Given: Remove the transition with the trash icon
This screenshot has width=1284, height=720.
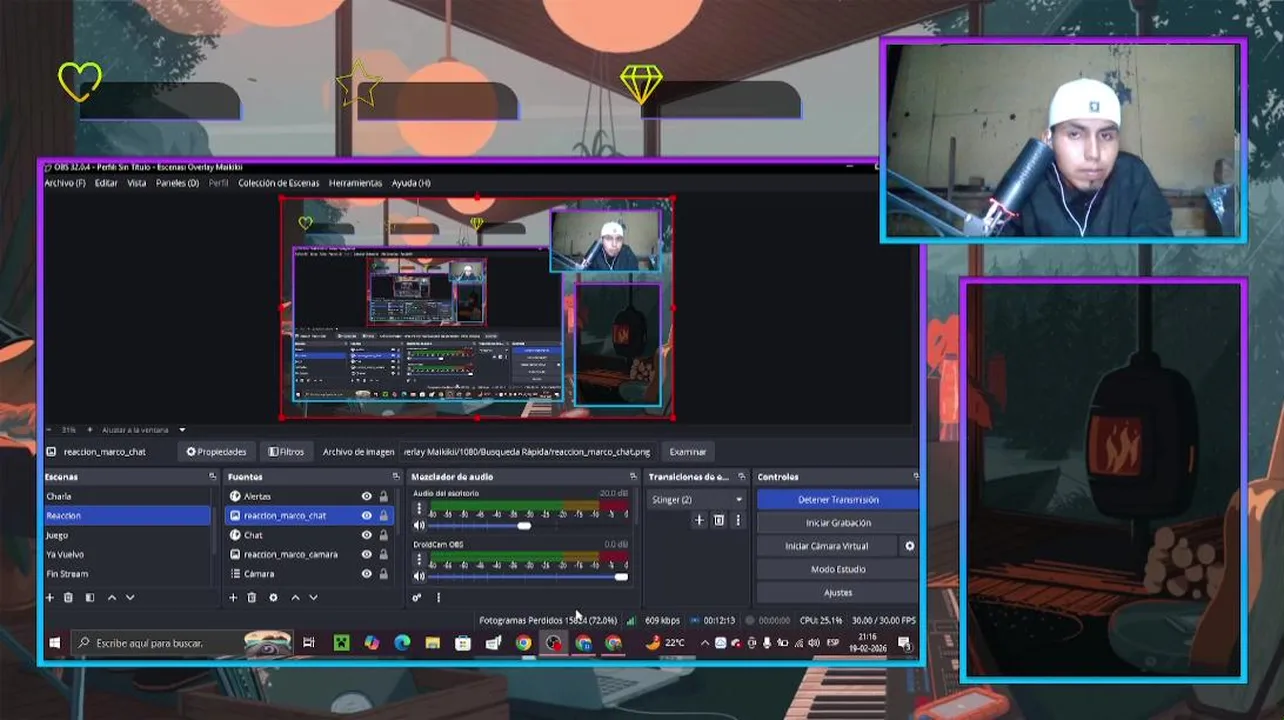Looking at the screenshot, I should click(x=718, y=520).
